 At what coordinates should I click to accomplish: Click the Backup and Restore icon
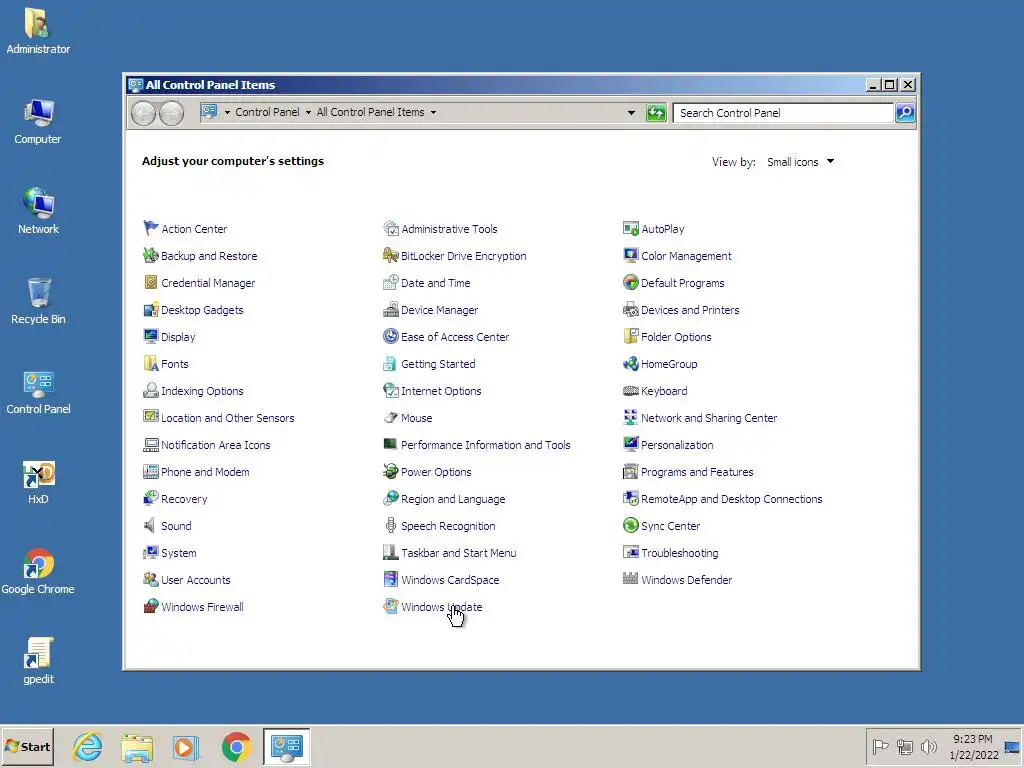[151, 255]
